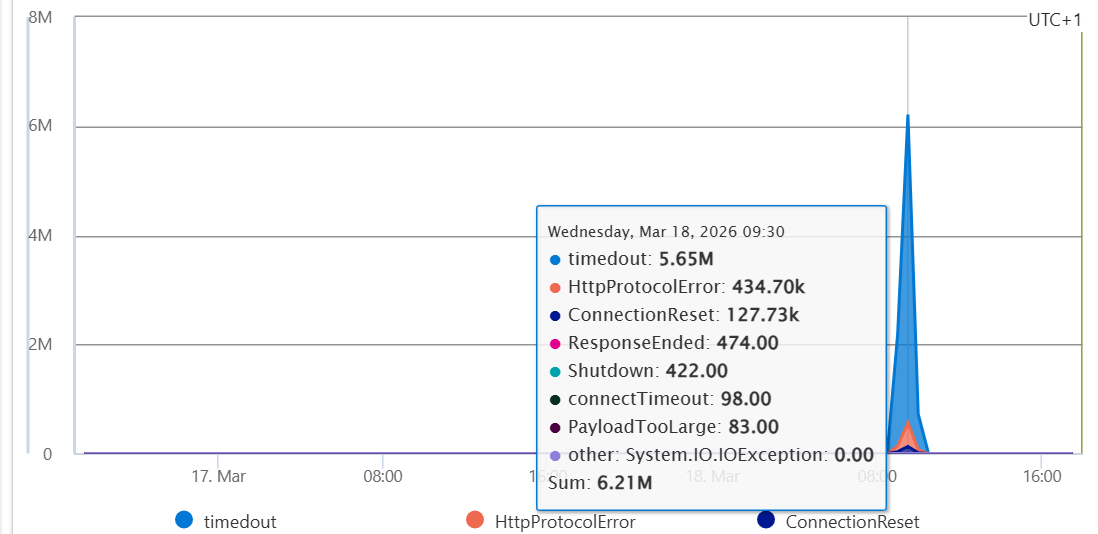
Task: Click the teal Shutdown bullet in tooltip
Action: point(555,371)
